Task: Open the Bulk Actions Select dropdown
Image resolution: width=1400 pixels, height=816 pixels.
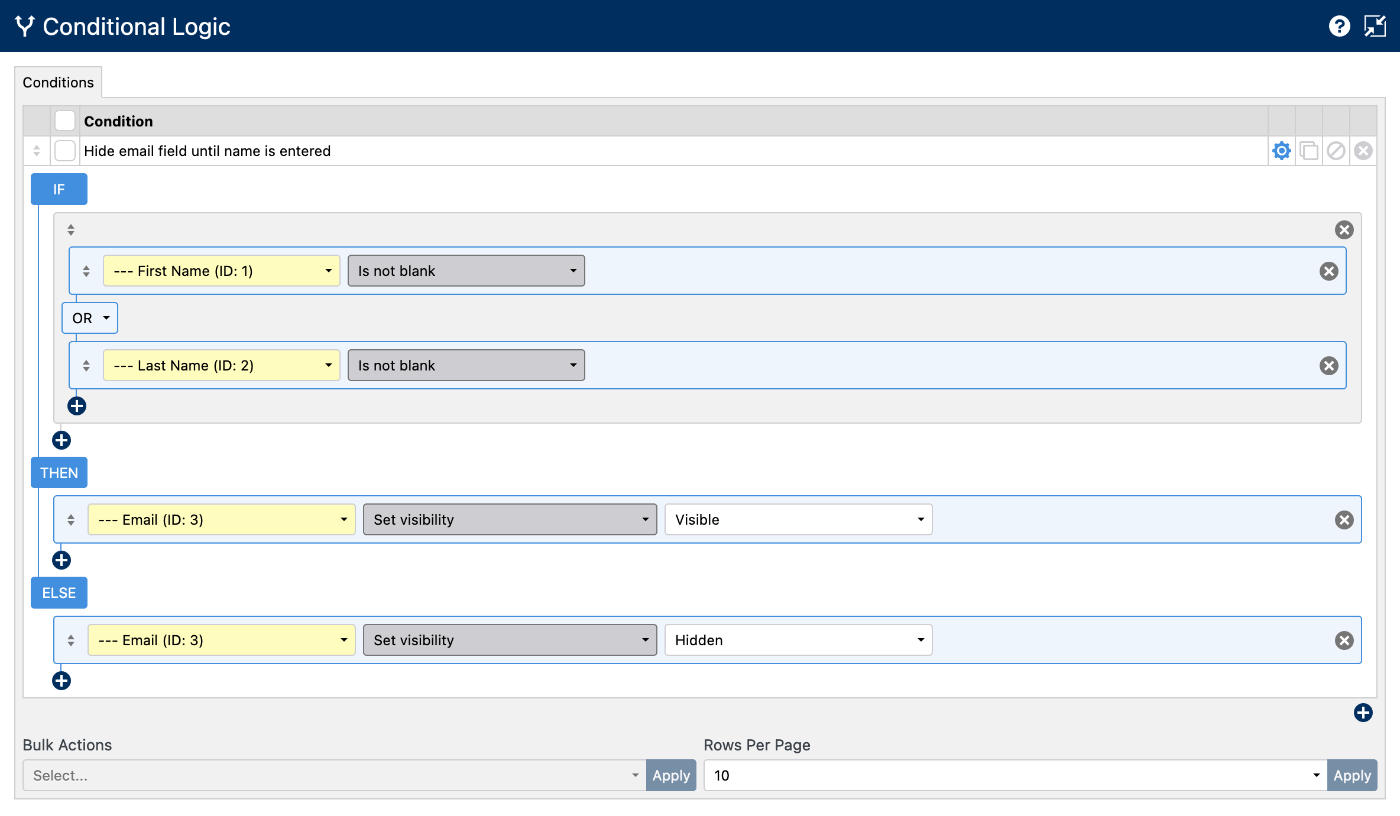Action: pyautogui.click(x=335, y=775)
